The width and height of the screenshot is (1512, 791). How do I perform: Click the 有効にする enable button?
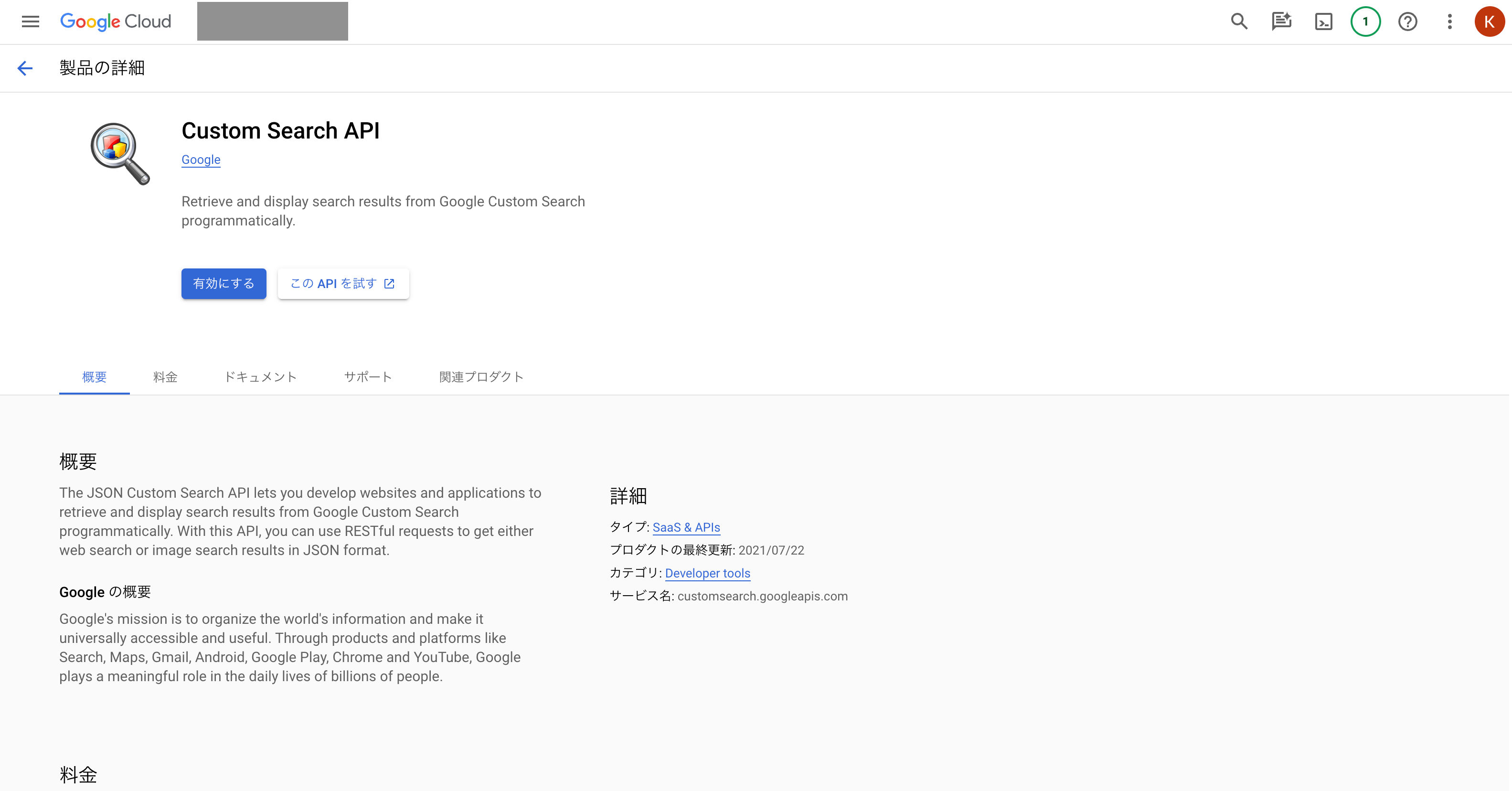coord(224,284)
